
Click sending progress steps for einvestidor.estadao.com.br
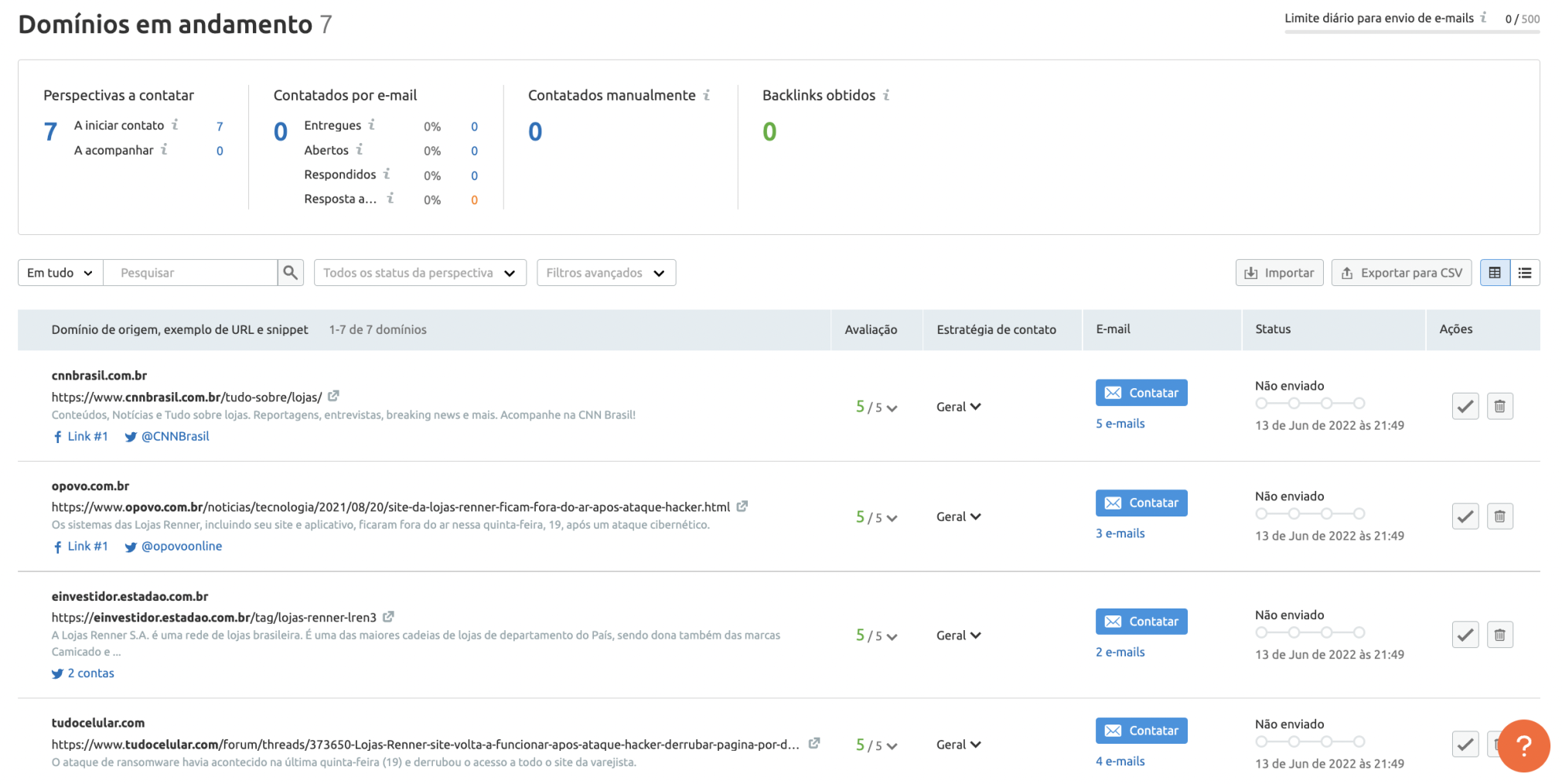[x=1310, y=632]
